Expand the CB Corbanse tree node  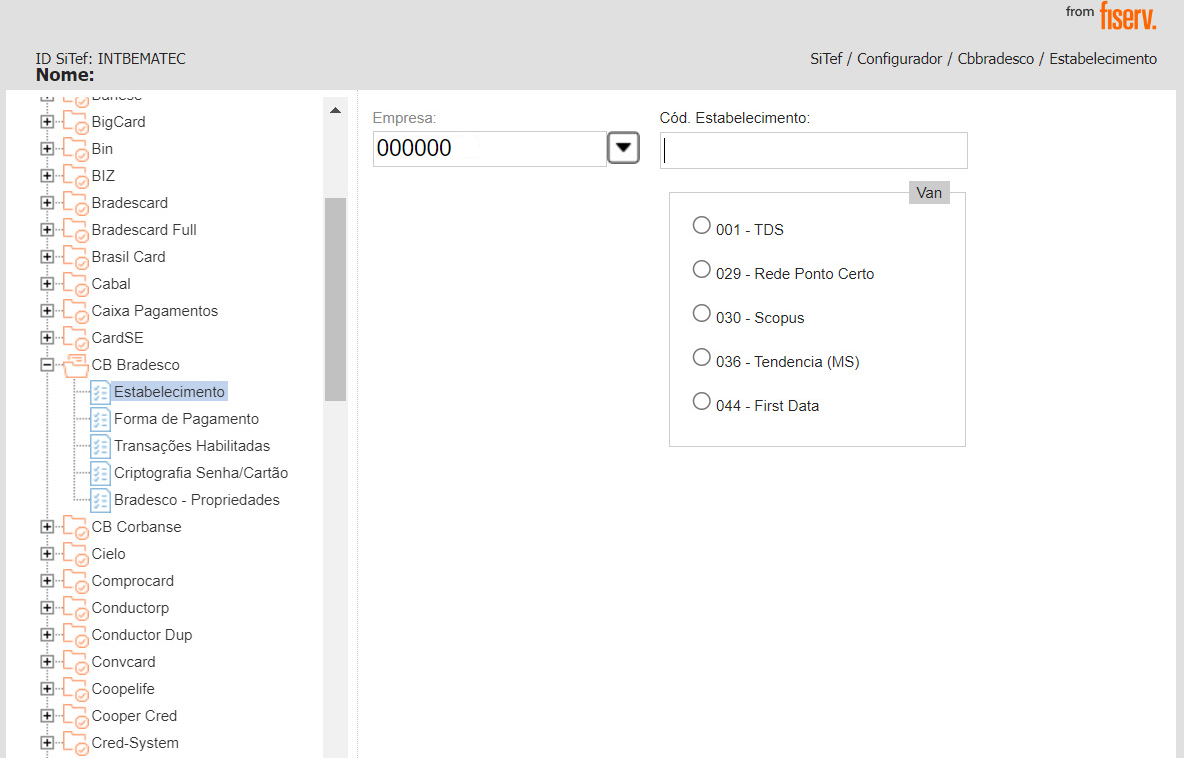47,527
